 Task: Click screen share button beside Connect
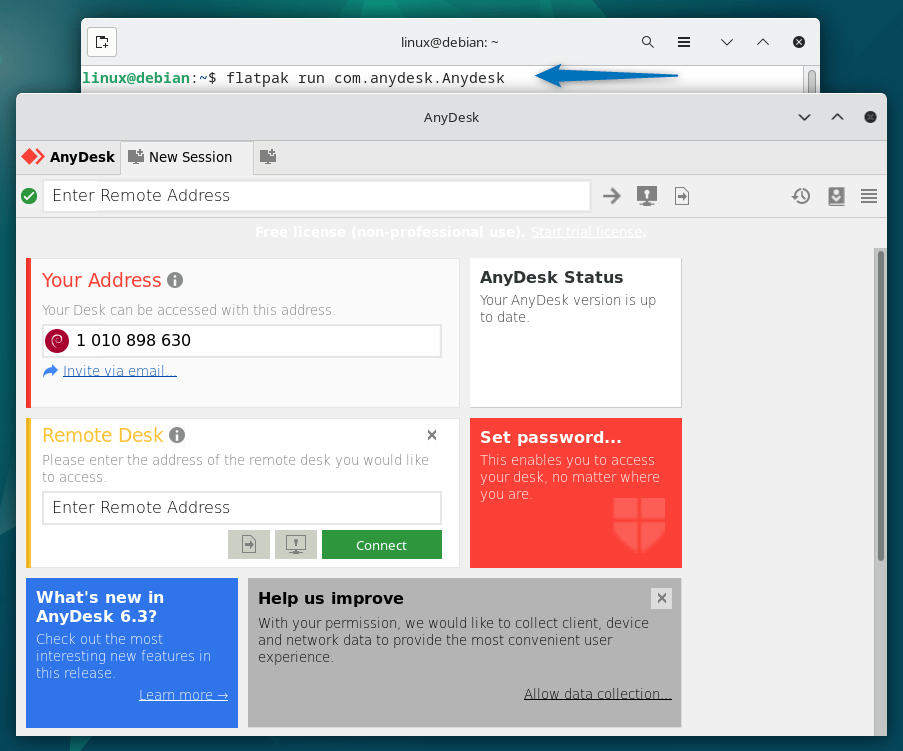point(296,544)
